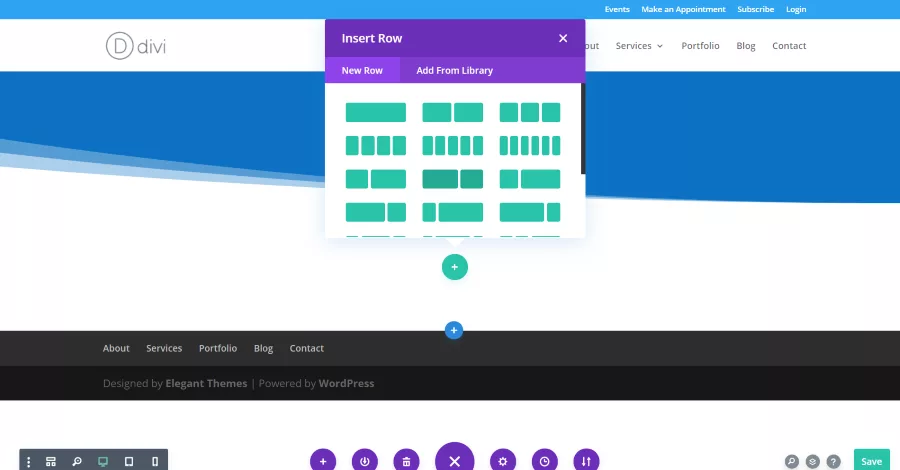The height and width of the screenshot is (470, 900).
Task: Choose the six equal columns layout
Action: [530, 146]
